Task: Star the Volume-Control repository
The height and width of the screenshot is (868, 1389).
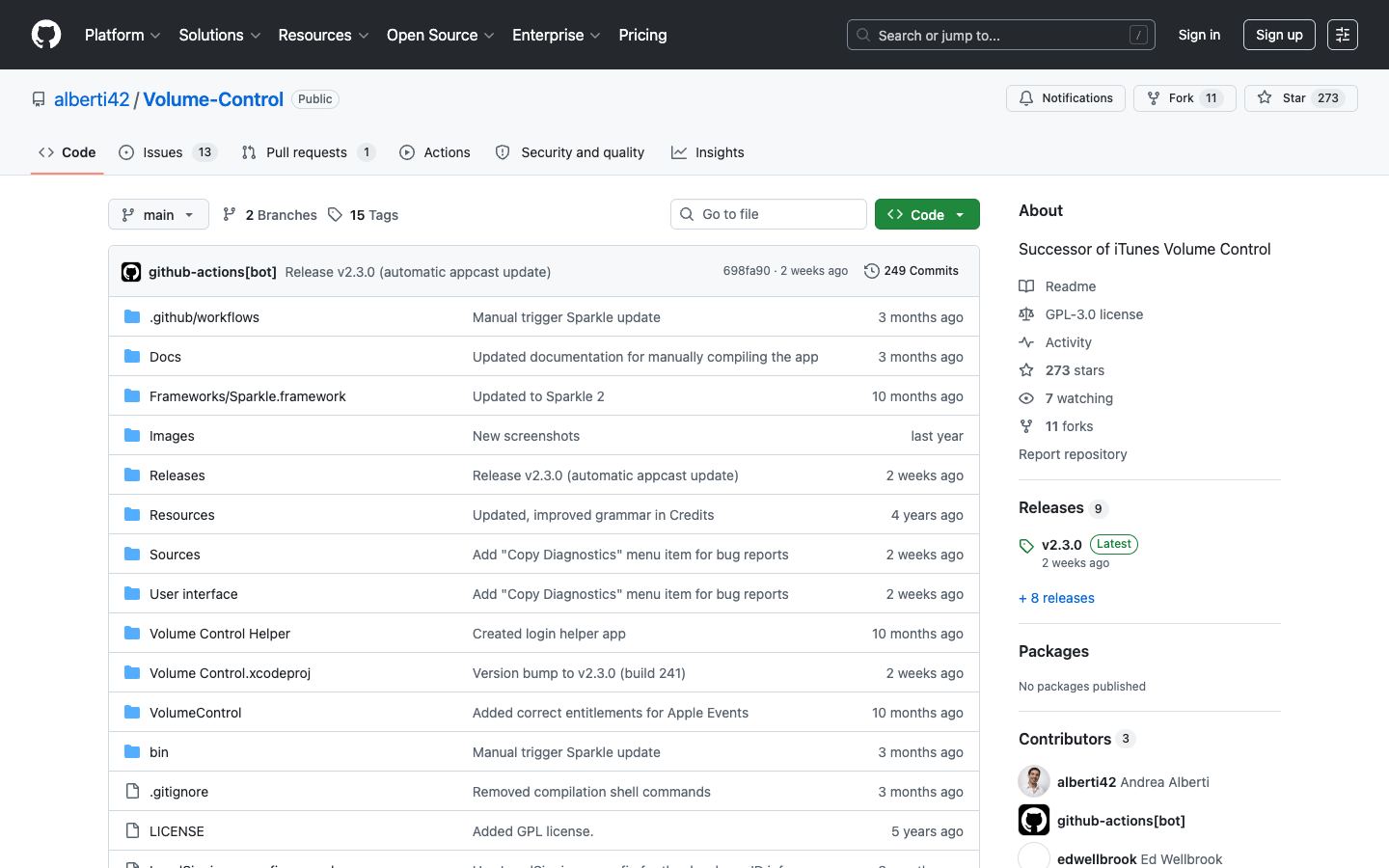Action: (1301, 98)
